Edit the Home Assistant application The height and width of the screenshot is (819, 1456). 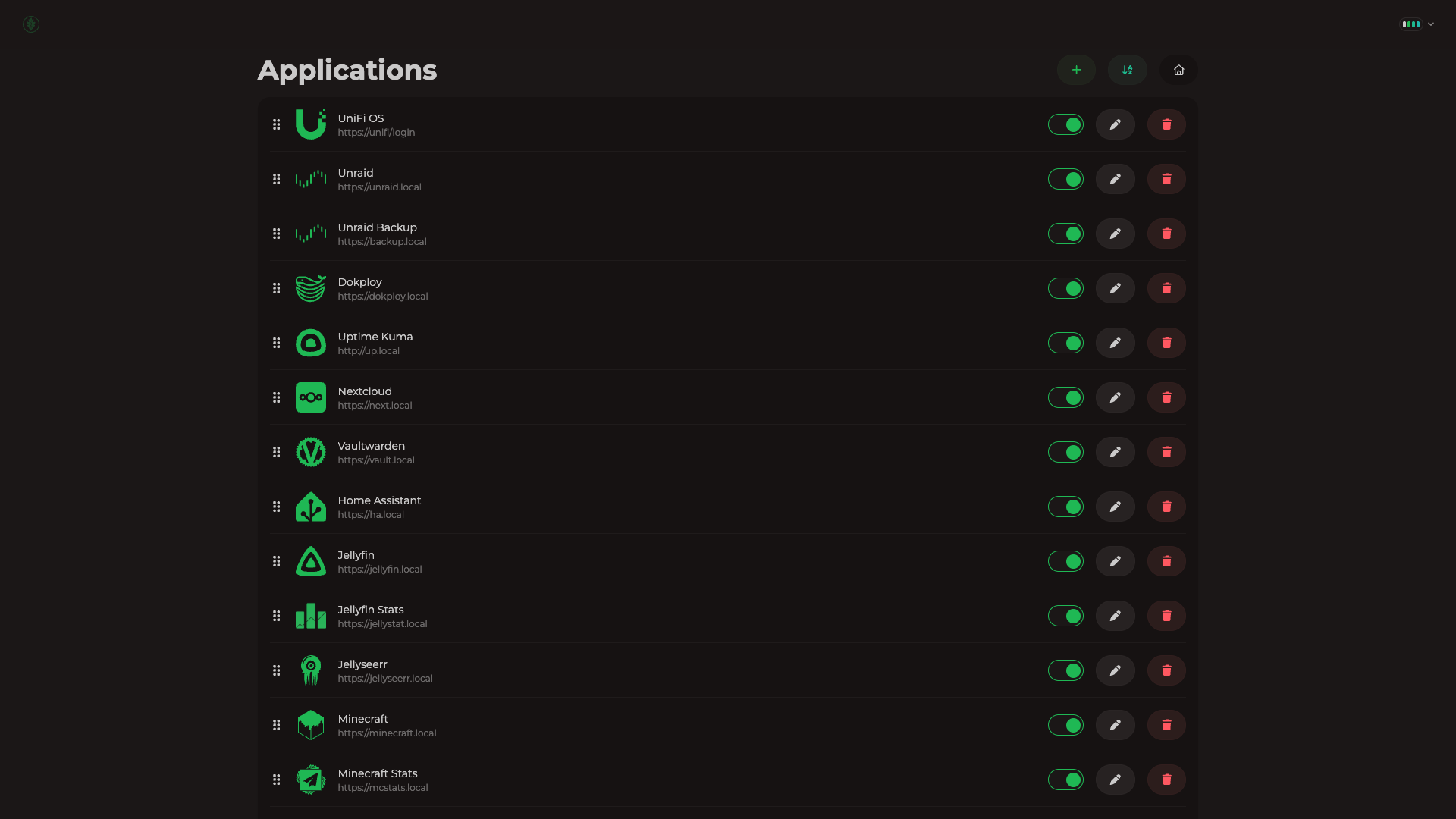1116,507
